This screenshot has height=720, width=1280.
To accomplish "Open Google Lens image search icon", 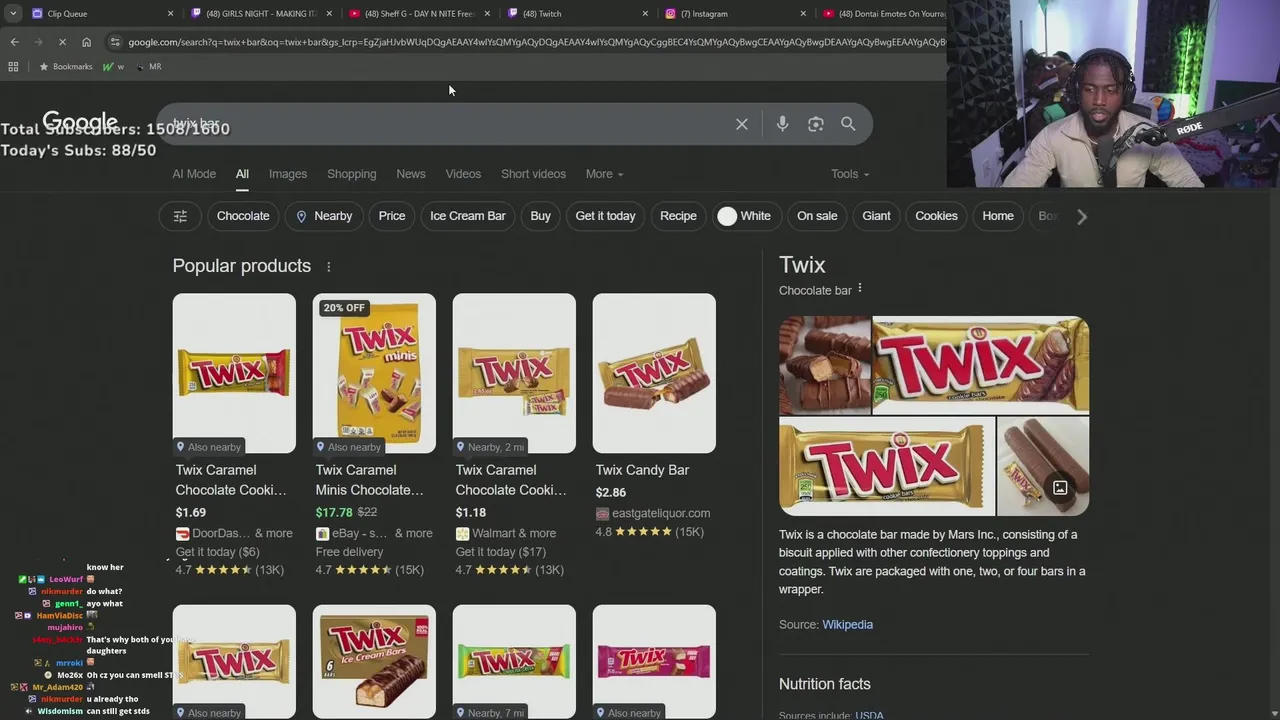I will 815,124.
